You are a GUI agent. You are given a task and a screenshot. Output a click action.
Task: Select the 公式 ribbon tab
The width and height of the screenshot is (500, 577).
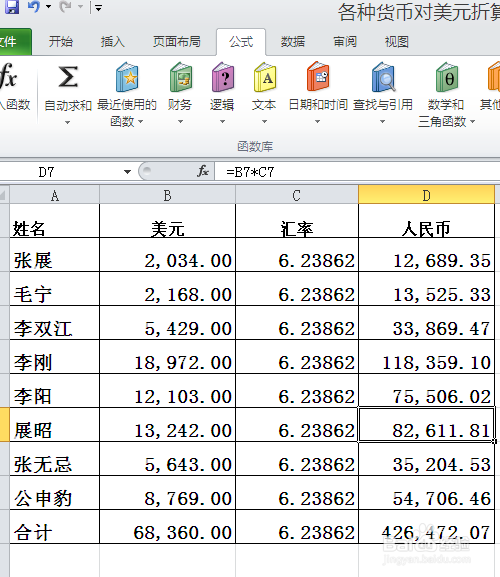241,42
